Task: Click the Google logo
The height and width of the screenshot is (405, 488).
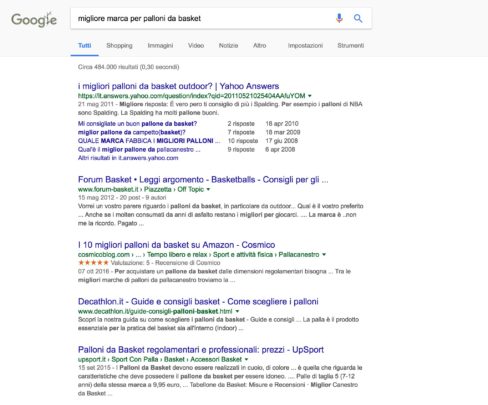Action: 34,20
